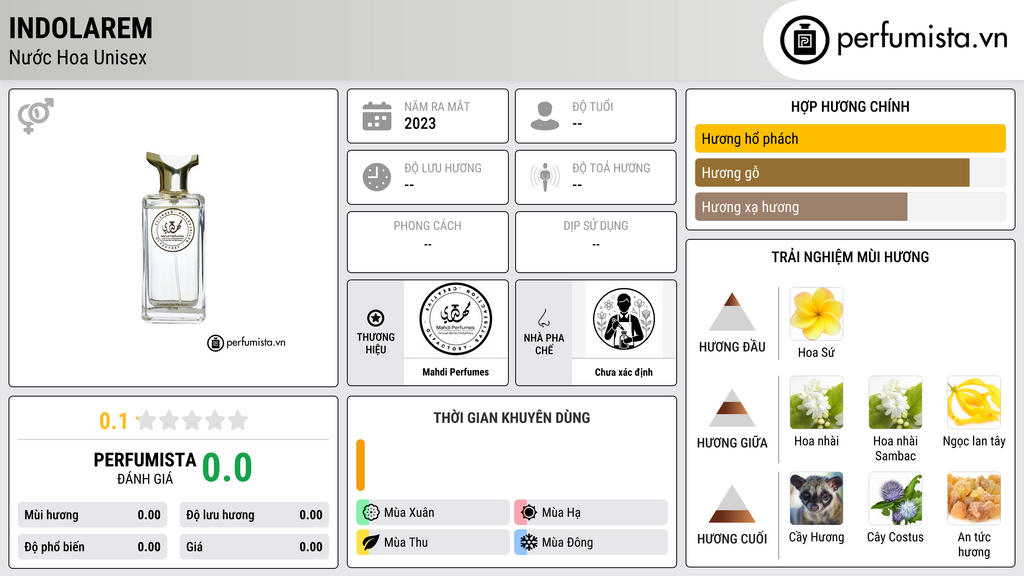Click the perfumista.vn bottle logo icon
The image size is (1024, 576).
coord(804,40)
